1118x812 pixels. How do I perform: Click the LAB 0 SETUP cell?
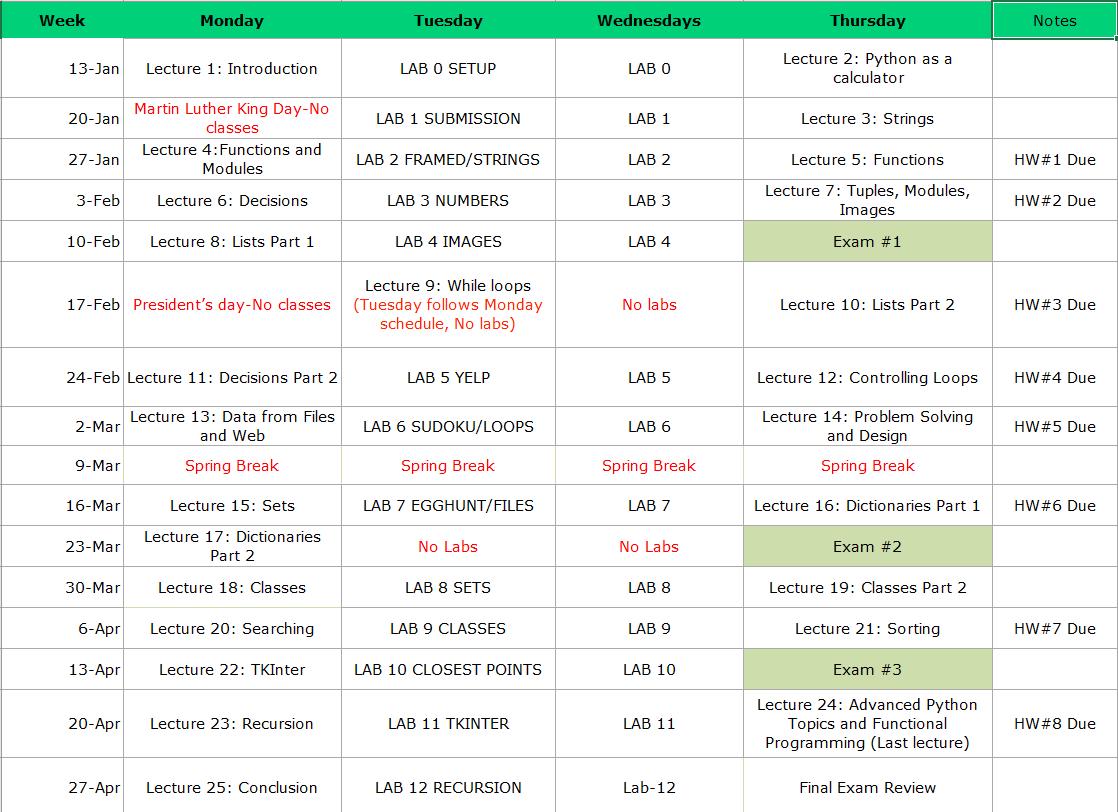click(x=448, y=68)
